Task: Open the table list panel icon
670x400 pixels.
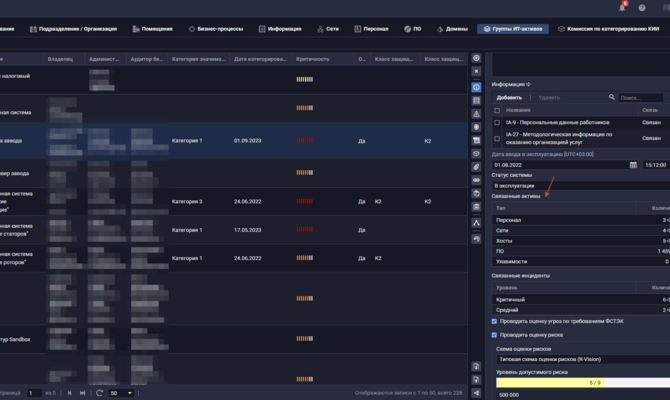Action: (x=476, y=101)
